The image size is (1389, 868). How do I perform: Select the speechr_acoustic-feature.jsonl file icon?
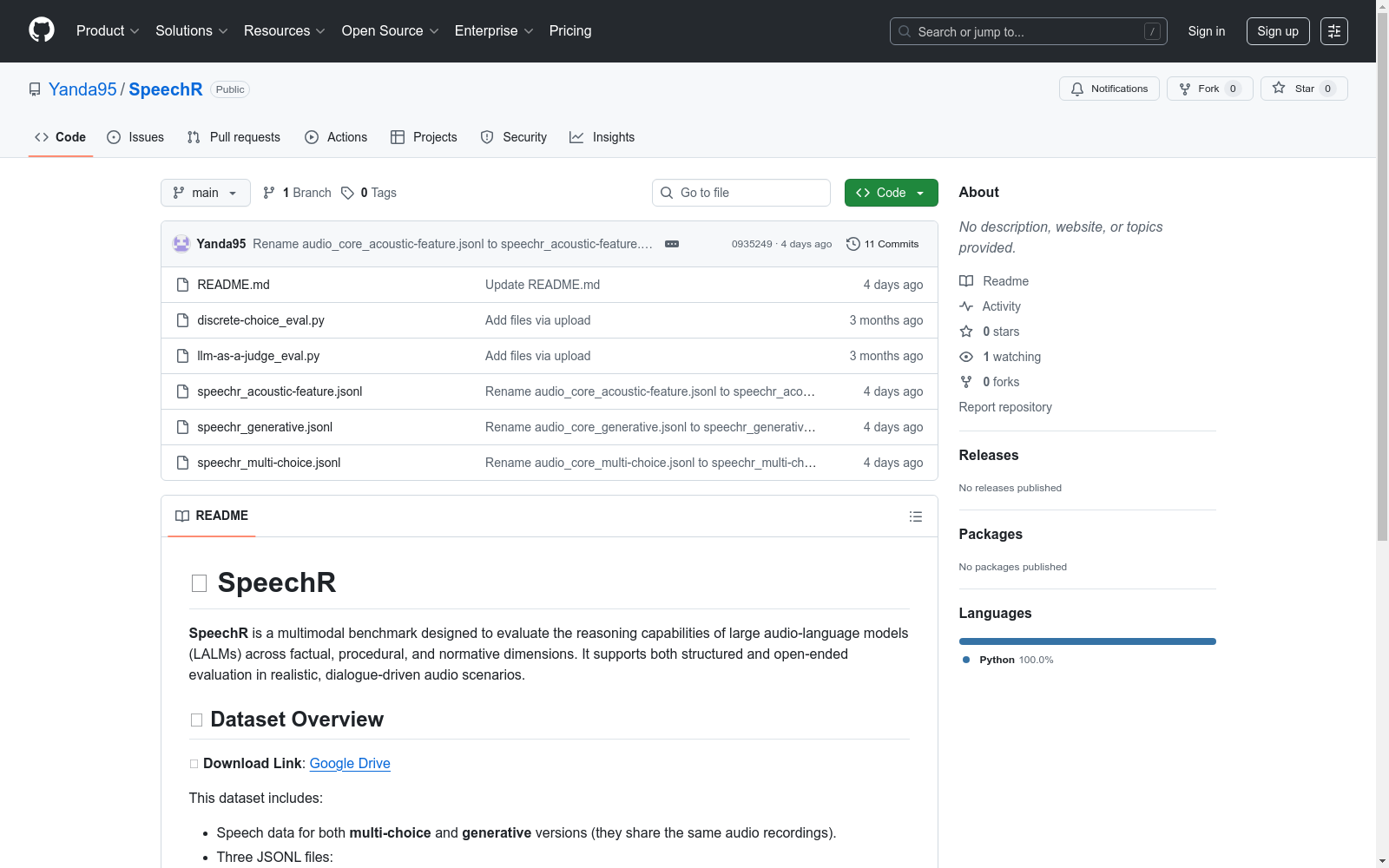[182, 391]
